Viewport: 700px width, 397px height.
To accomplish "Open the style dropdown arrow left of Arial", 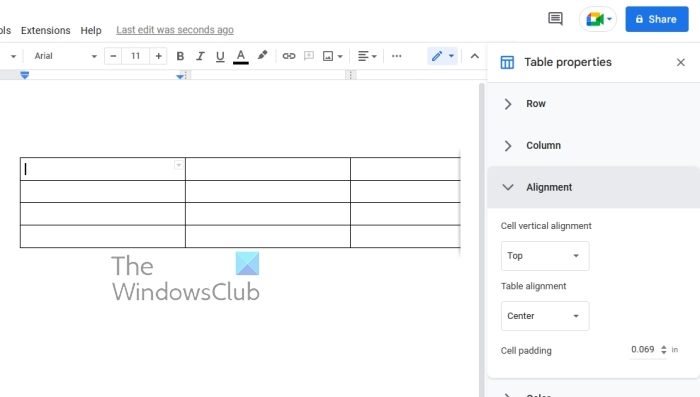I will pos(13,56).
